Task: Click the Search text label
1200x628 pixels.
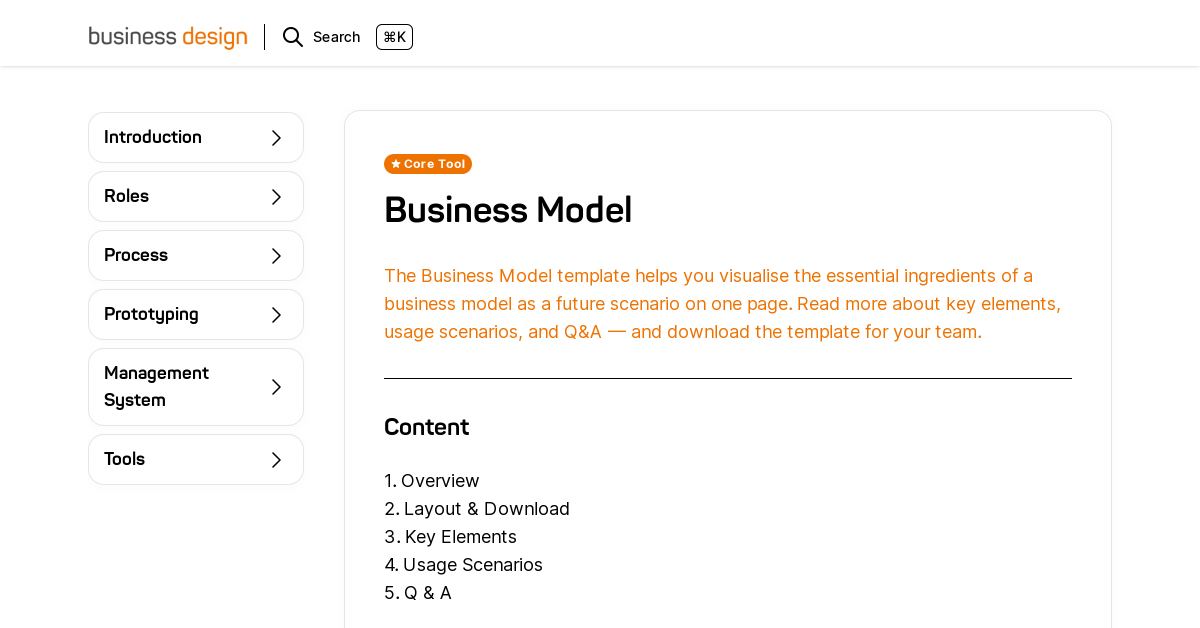Action: (336, 36)
